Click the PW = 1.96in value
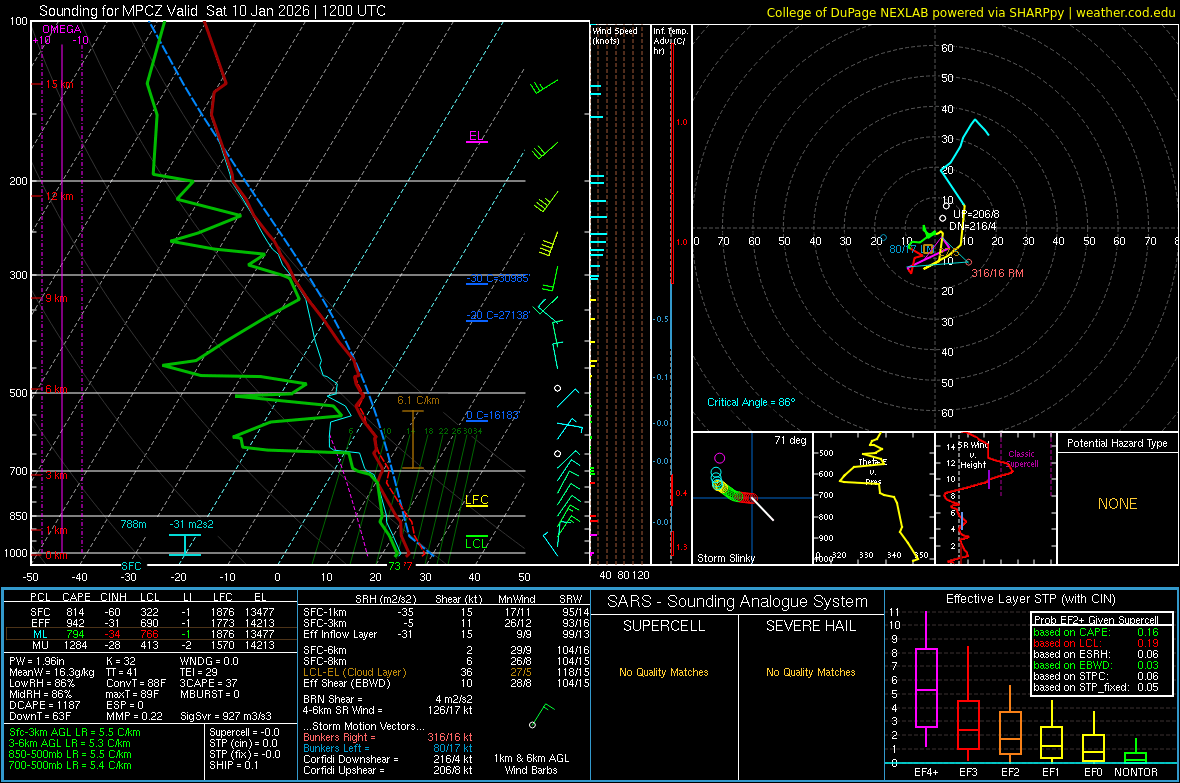 (x=37, y=661)
